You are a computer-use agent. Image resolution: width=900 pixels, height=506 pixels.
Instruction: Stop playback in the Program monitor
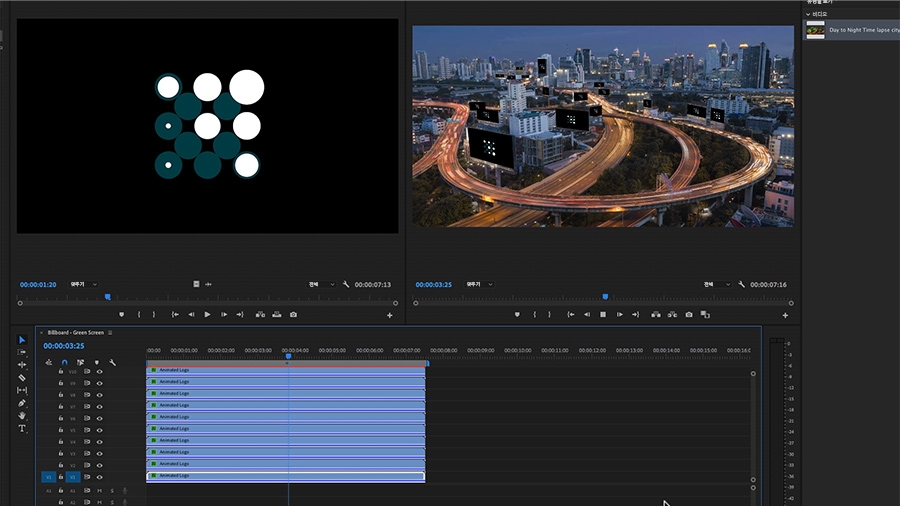tap(603, 314)
